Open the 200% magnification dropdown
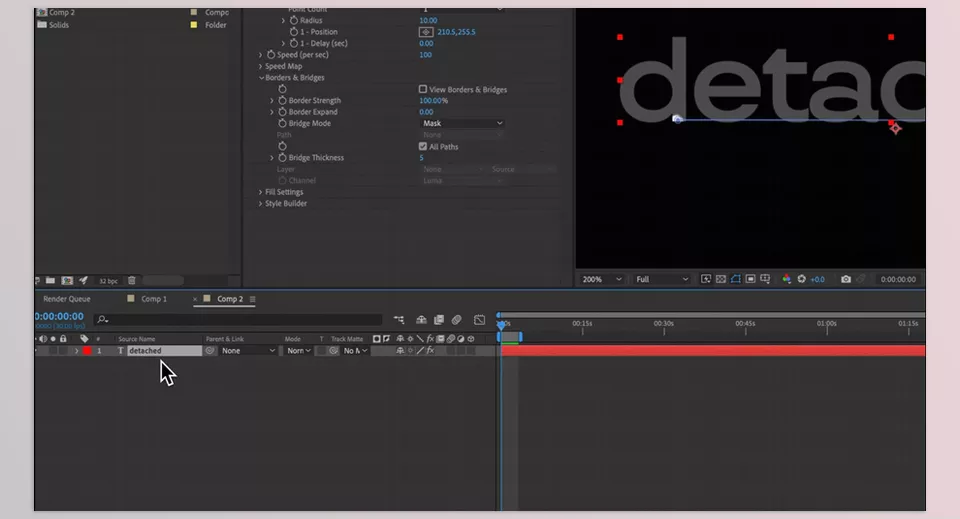This screenshot has width=960, height=519. tap(601, 279)
